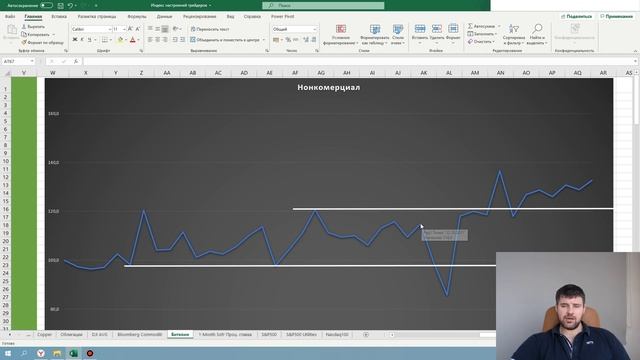640x360 pixels.
Task: Switch to the Рецензирование ribbon tab
Action: click(200, 16)
